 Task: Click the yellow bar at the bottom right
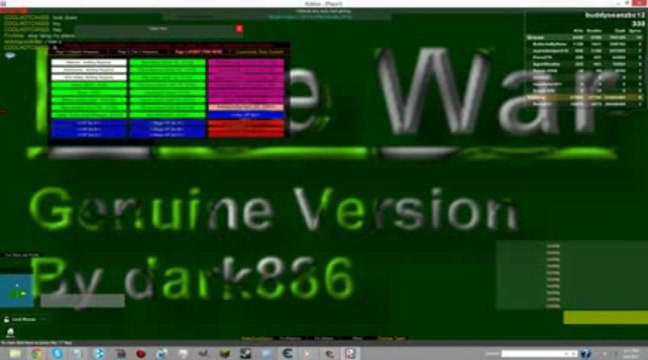pos(605,317)
